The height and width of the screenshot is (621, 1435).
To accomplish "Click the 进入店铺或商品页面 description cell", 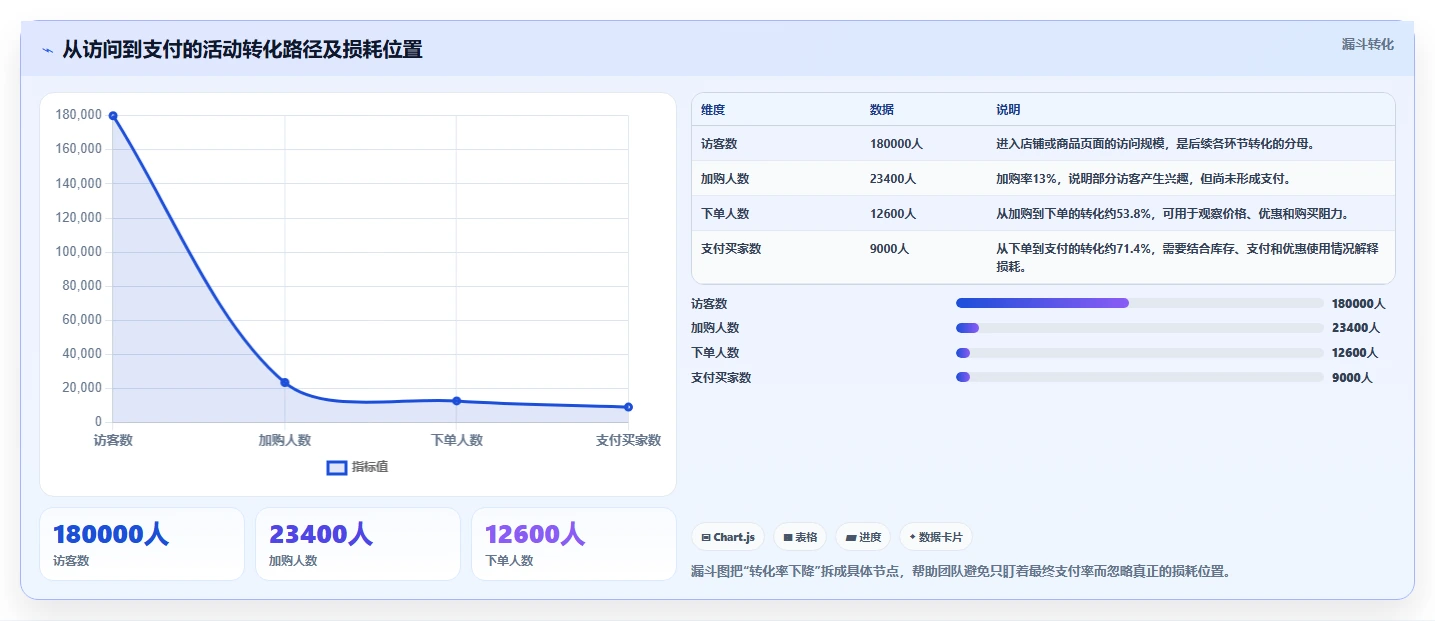I will coord(1155,144).
